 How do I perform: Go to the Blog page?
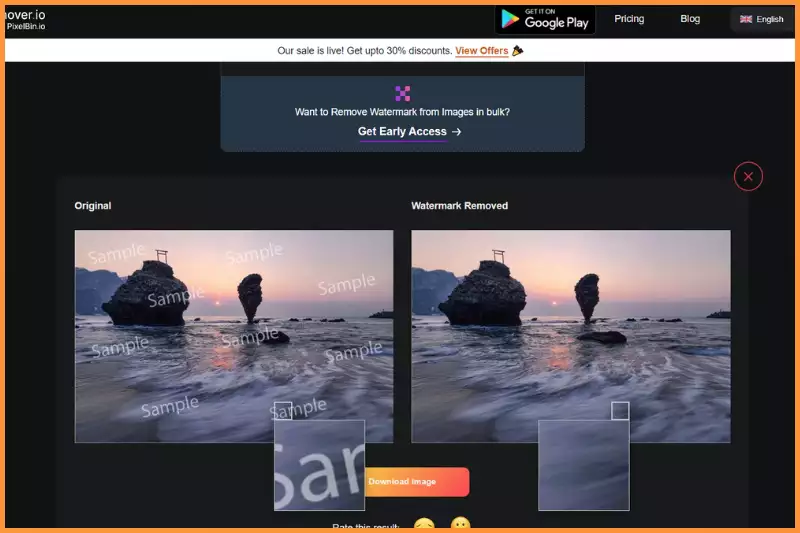[690, 19]
